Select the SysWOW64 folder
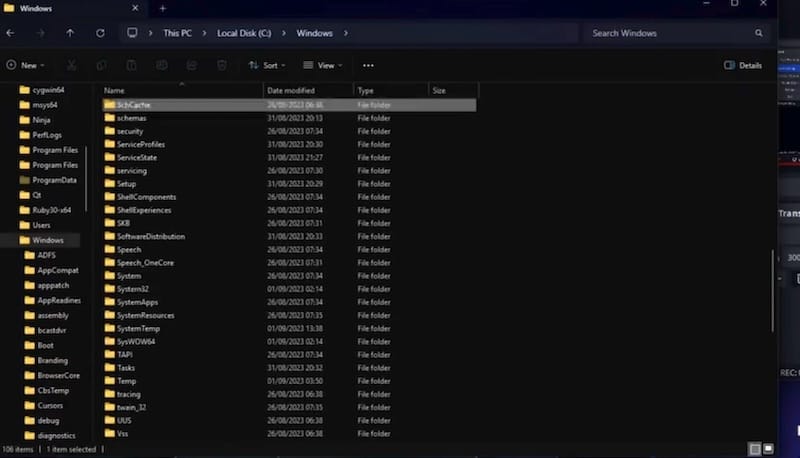Image resolution: width=800 pixels, height=458 pixels. click(289, 342)
